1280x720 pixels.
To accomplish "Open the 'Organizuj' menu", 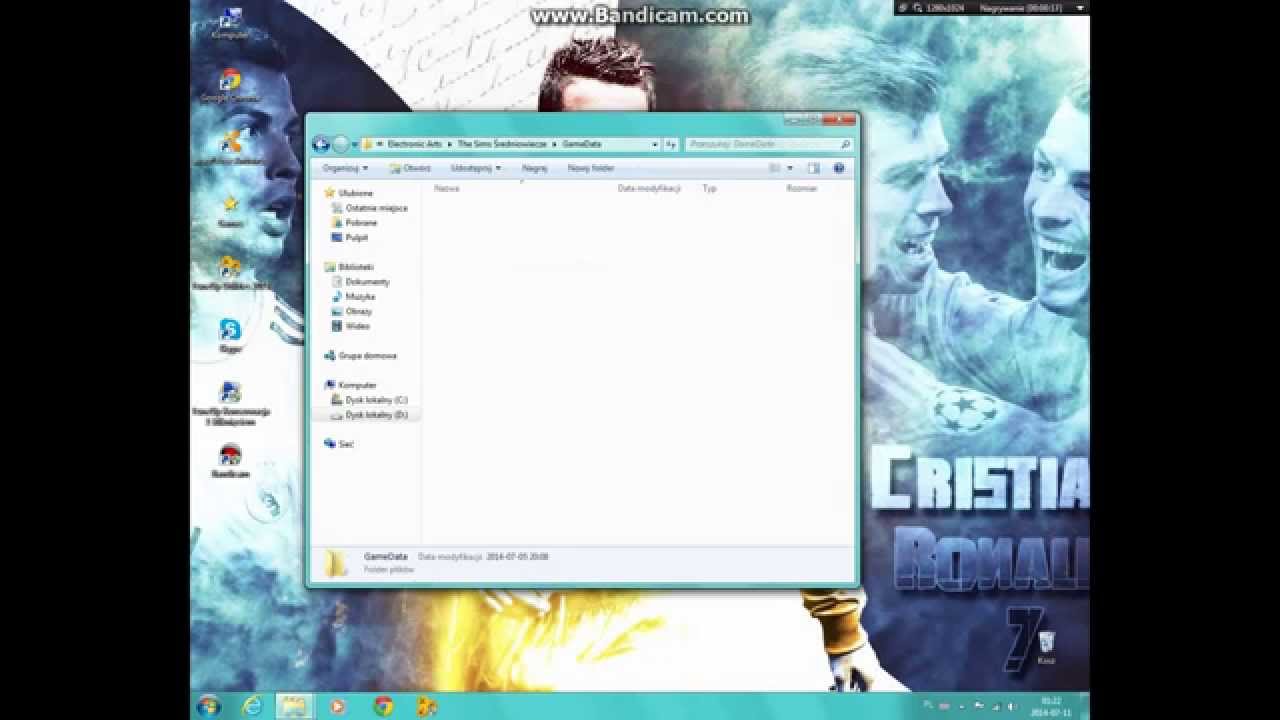I will (x=345, y=168).
